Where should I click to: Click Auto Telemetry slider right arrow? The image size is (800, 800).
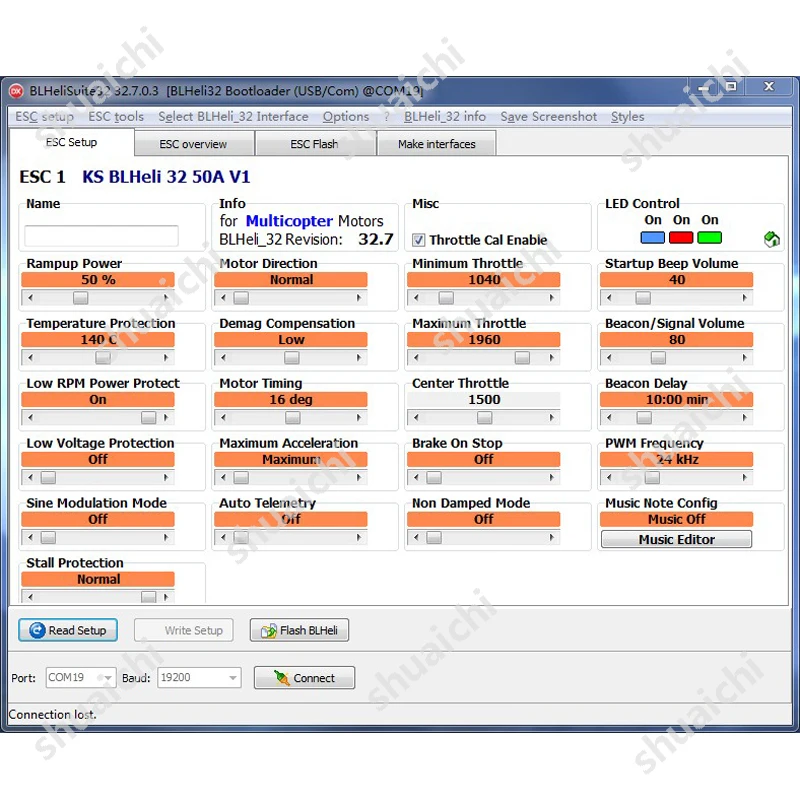359,537
